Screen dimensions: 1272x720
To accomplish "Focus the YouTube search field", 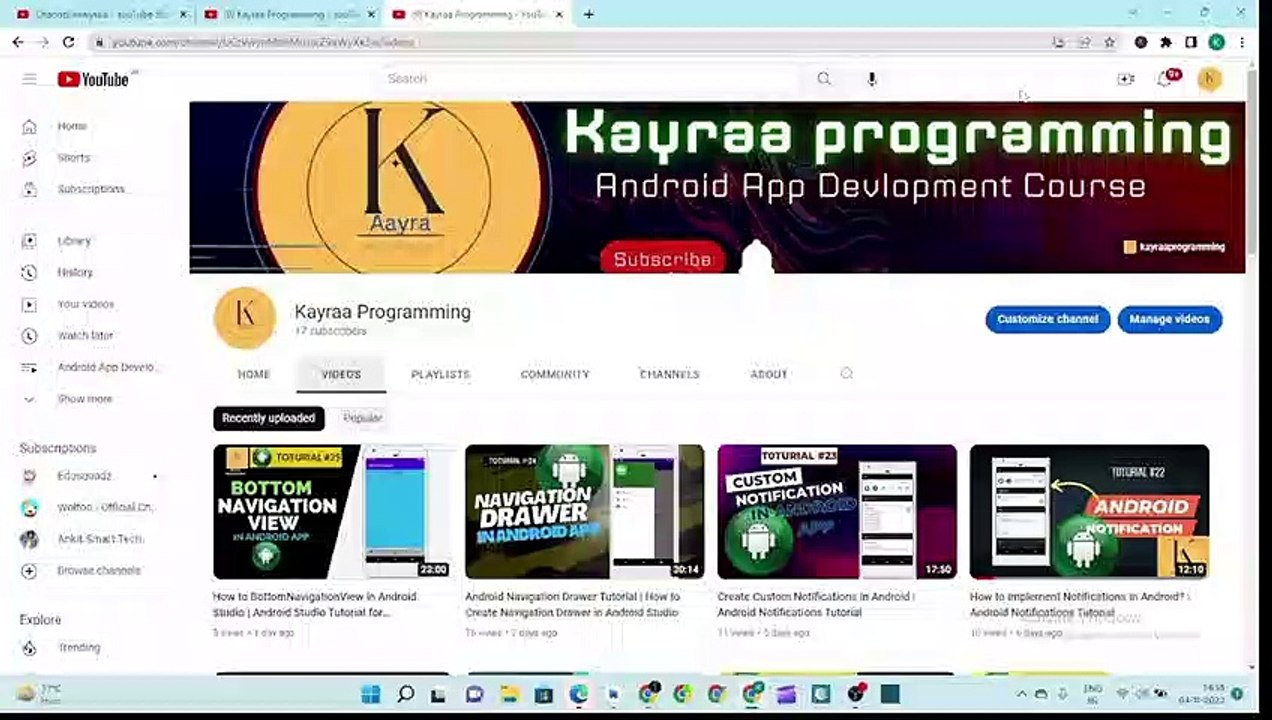I will [x=590, y=78].
